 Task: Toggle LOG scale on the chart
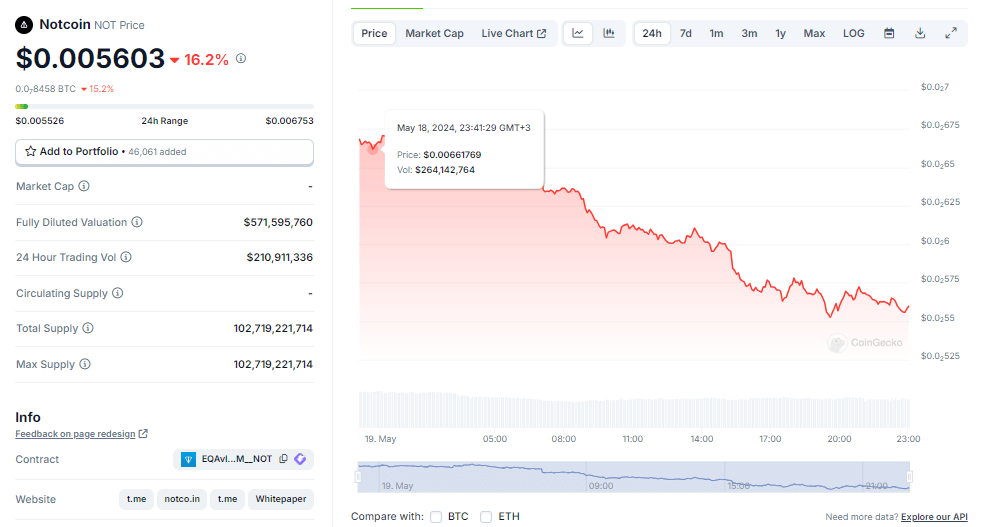(853, 33)
